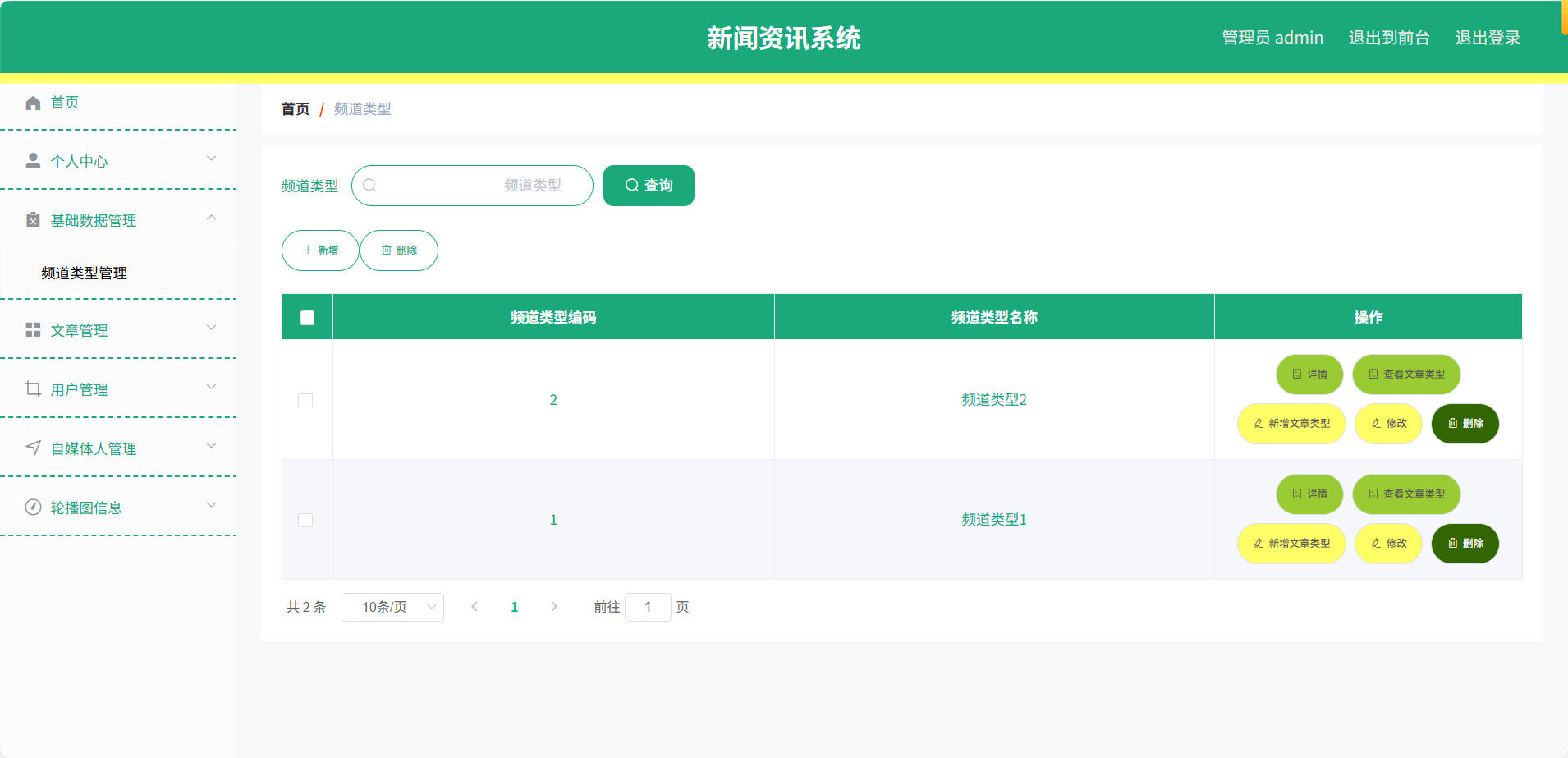Click the 频道类型 search input field
The width and height of the screenshot is (1568, 758).
tap(472, 186)
